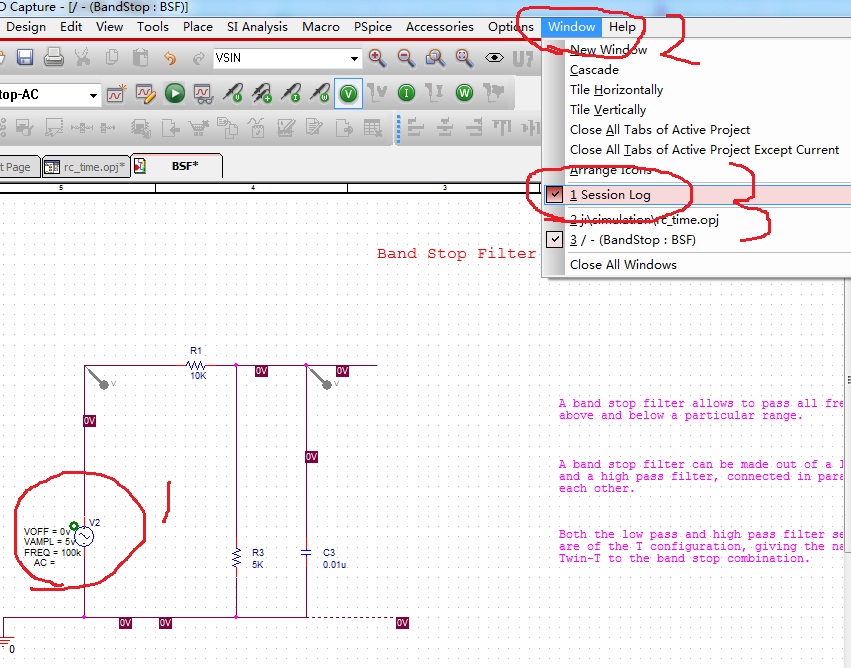Click the Copy icon in toolbar
Viewport: 851px width, 668px height.
coord(112,58)
